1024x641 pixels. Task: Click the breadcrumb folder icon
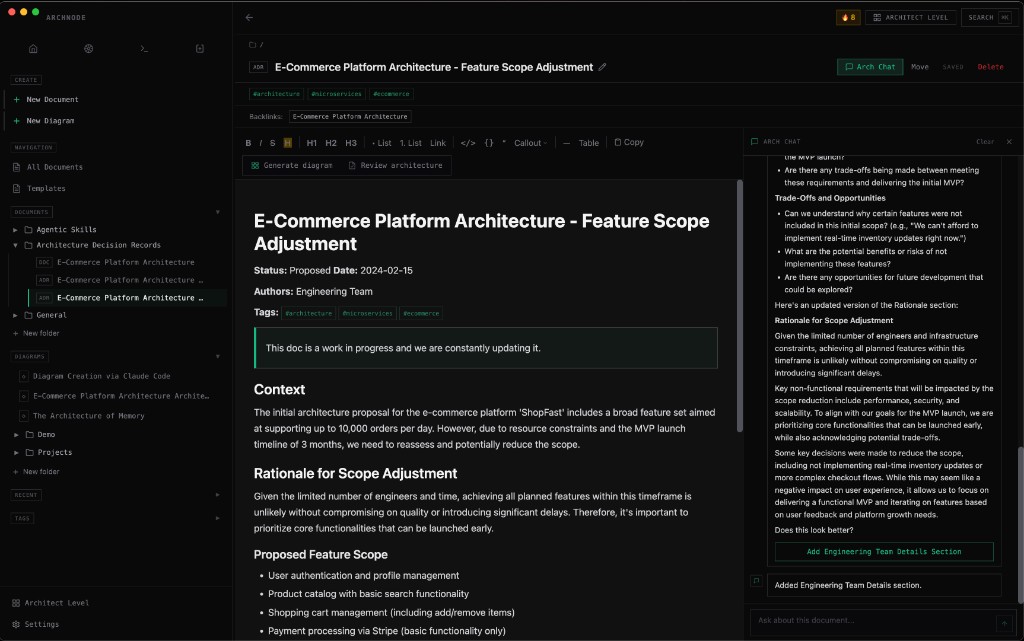click(x=252, y=44)
